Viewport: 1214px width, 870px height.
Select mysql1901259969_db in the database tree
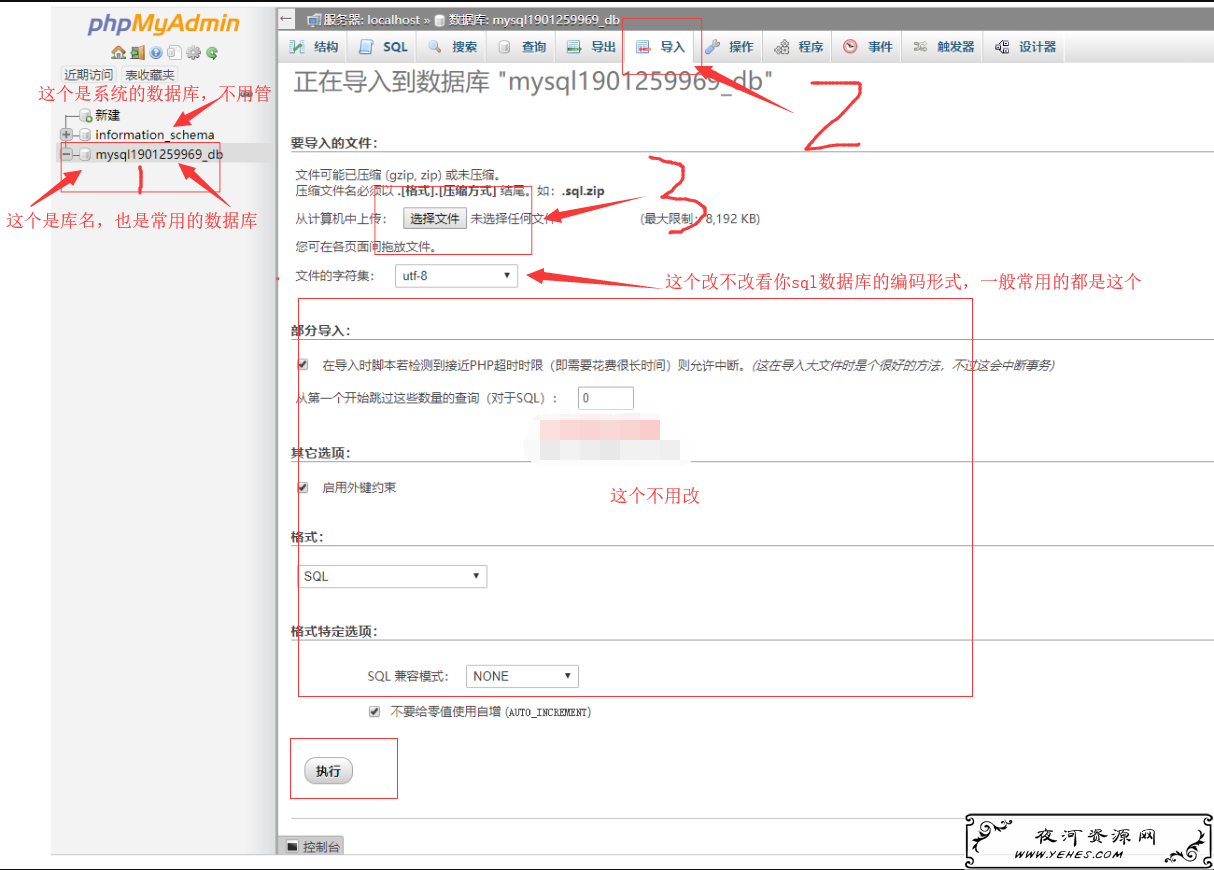click(x=159, y=155)
